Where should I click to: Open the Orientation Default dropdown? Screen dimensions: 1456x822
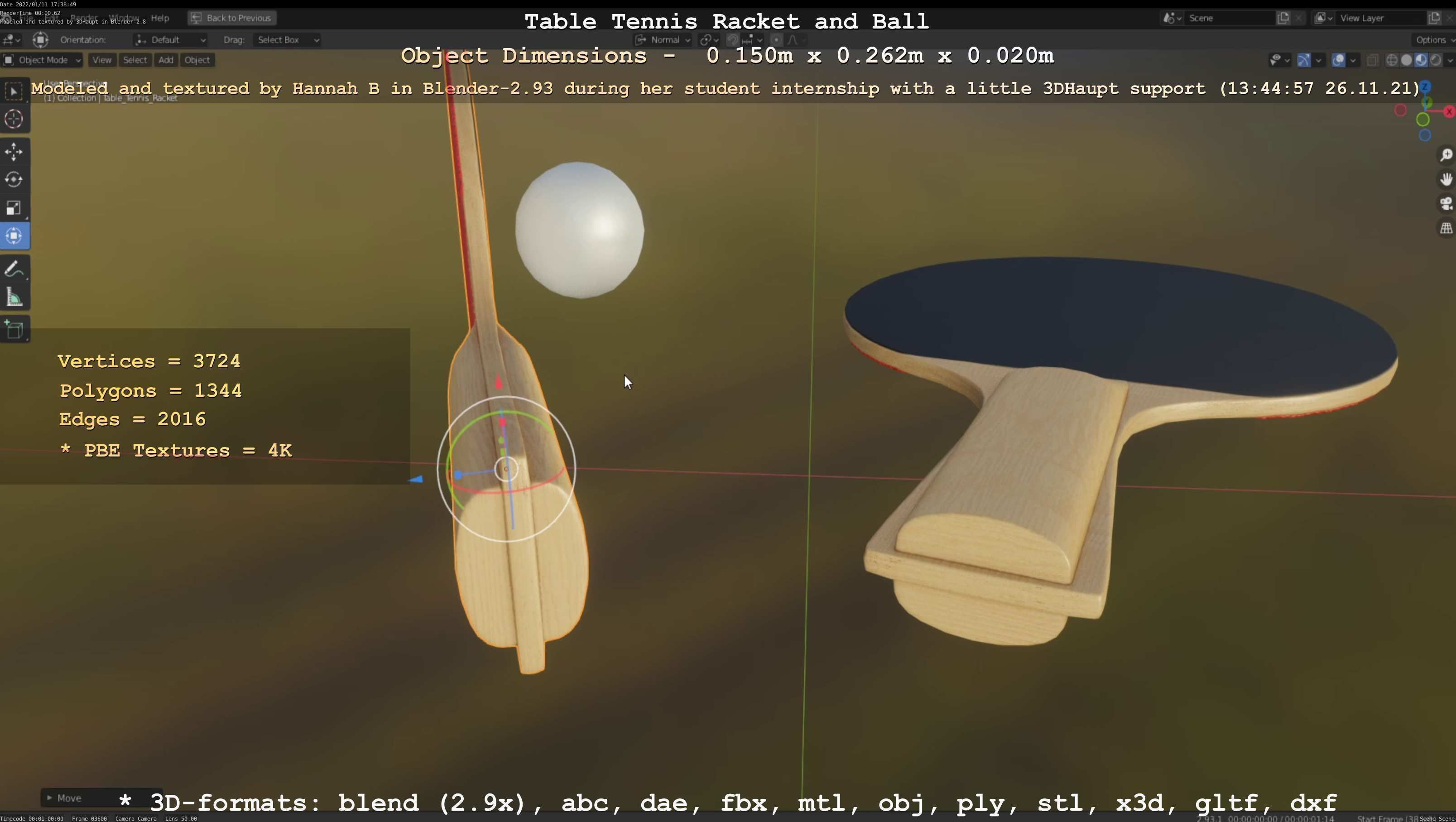[x=170, y=39]
